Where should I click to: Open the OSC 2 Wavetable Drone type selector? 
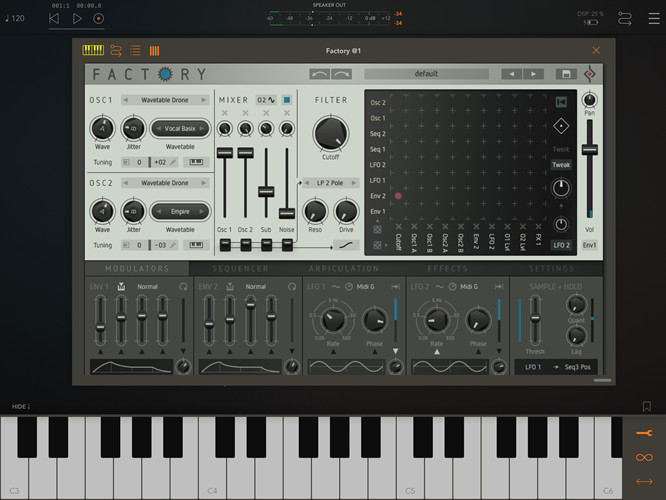click(165, 183)
